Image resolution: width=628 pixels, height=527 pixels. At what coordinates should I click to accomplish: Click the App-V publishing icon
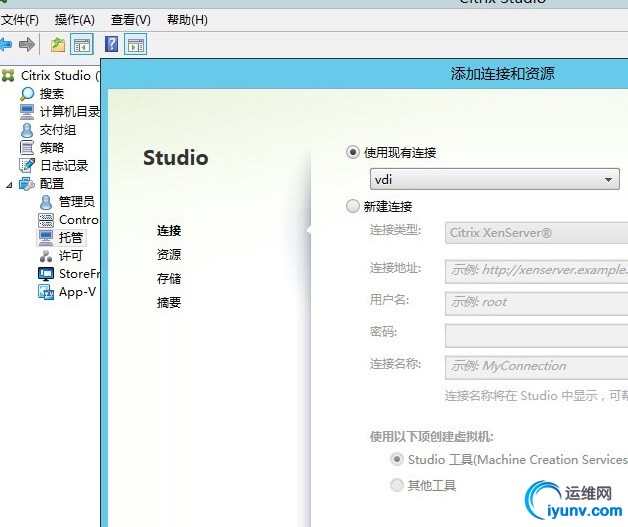tap(46, 292)
